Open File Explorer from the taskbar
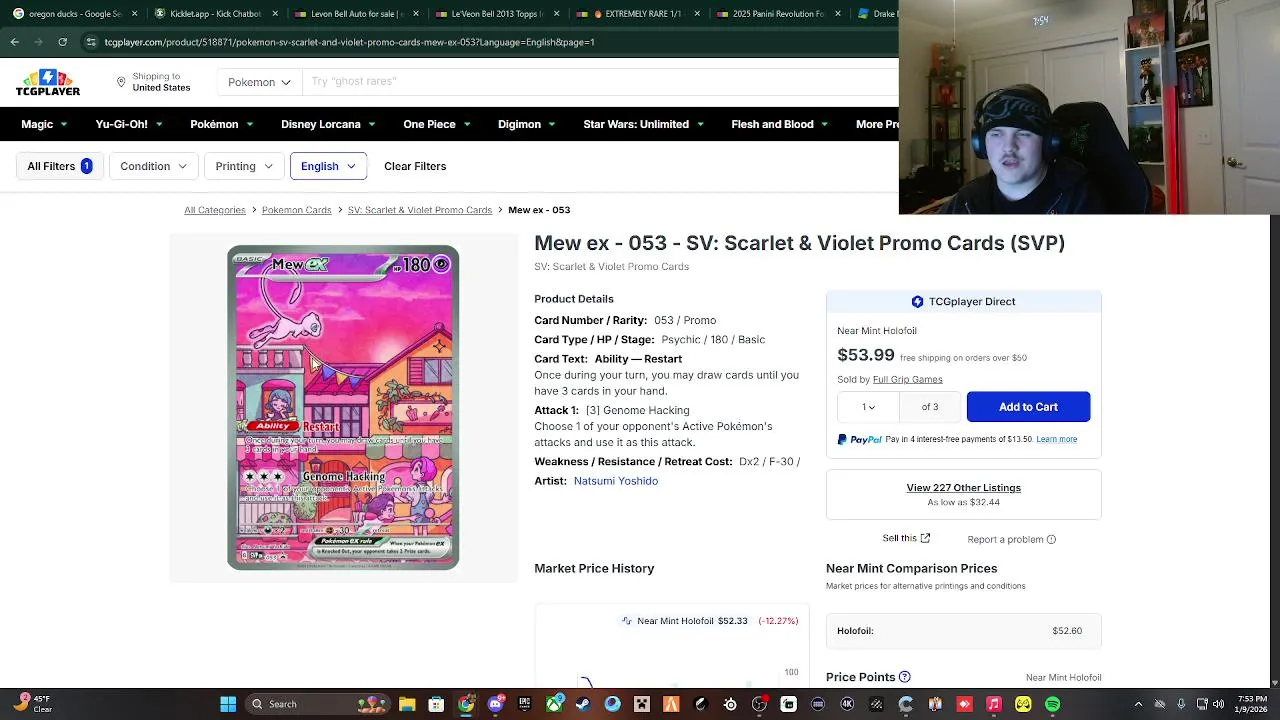The width and height of the screenshot is (1280, 720). [x=407, y=704]
